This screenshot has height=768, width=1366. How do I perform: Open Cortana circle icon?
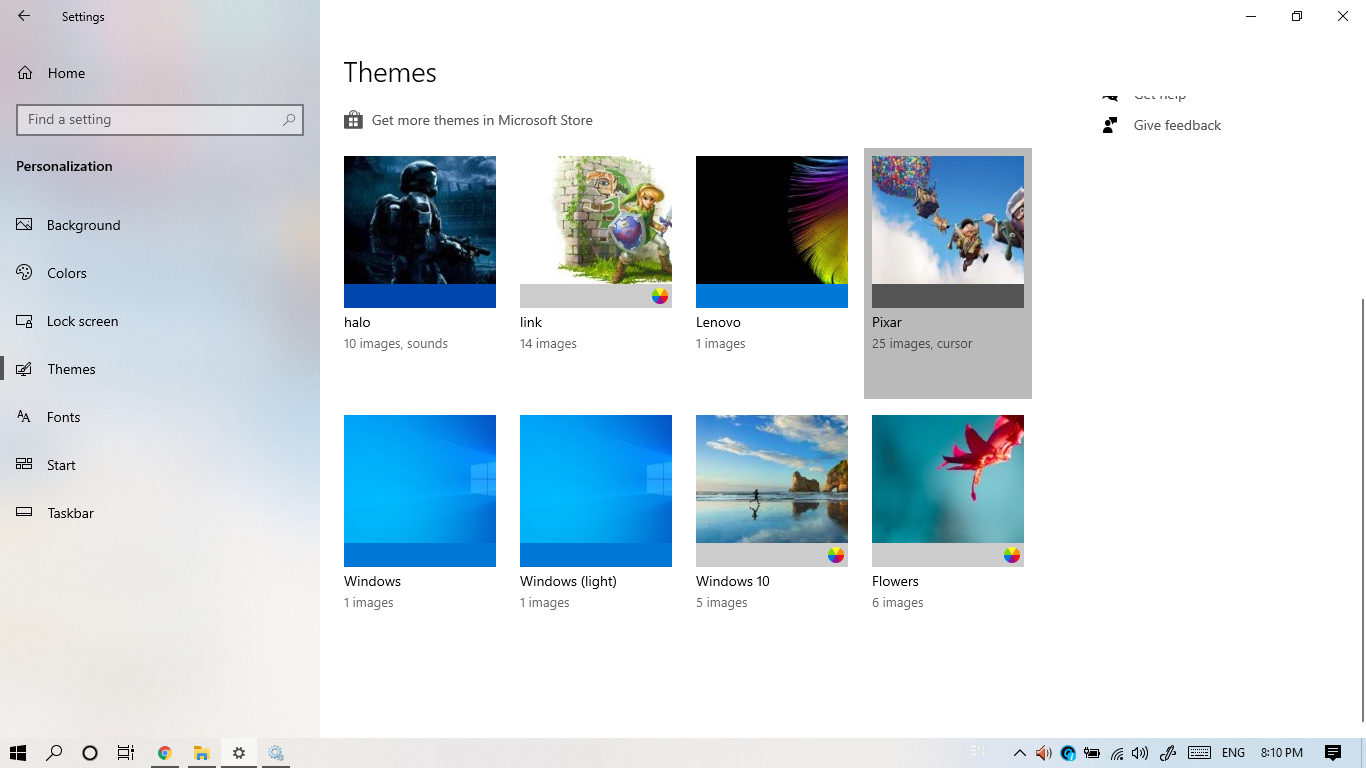(90, 753)
